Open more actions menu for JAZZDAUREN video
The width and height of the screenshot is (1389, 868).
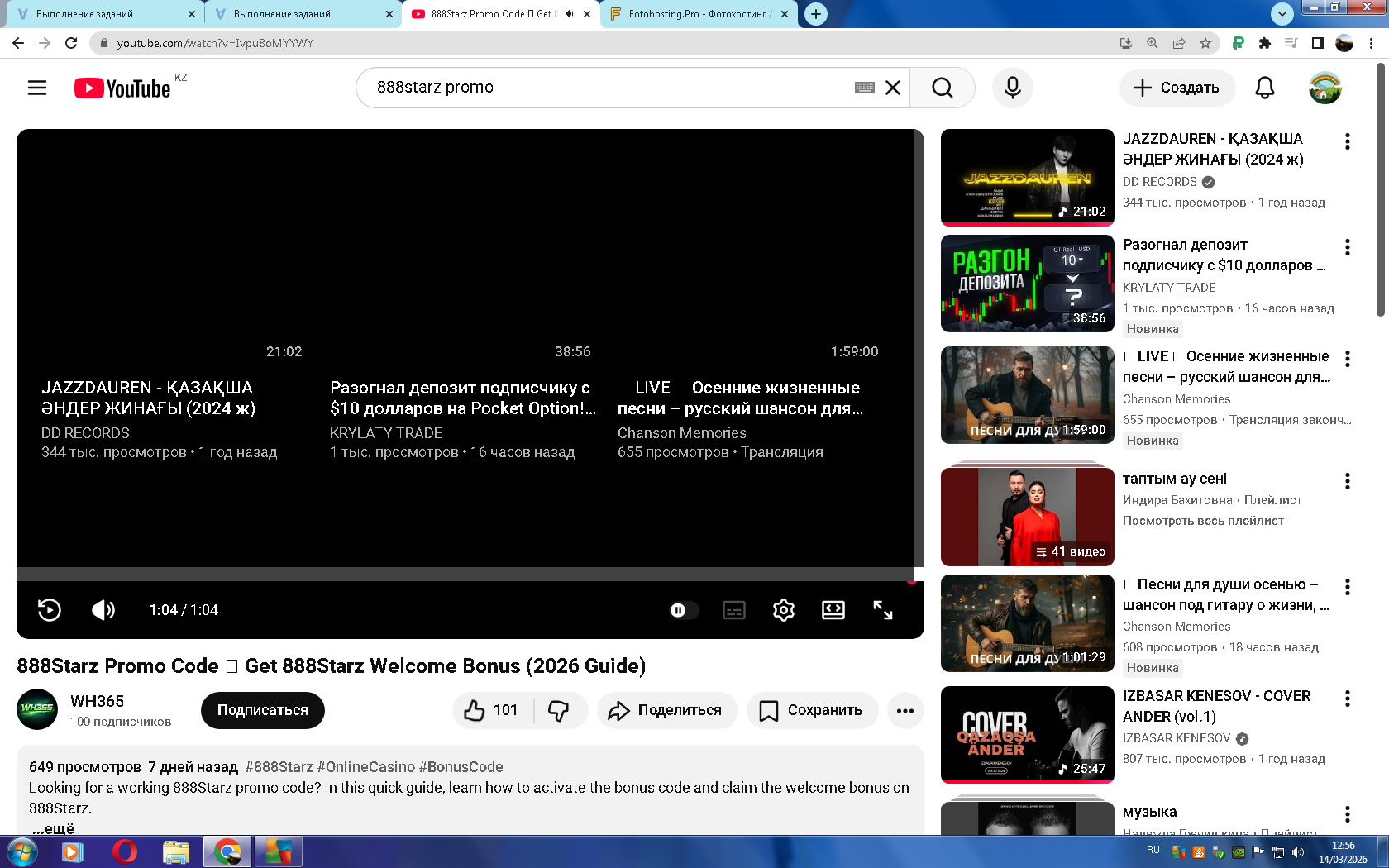pos(1347,141)
